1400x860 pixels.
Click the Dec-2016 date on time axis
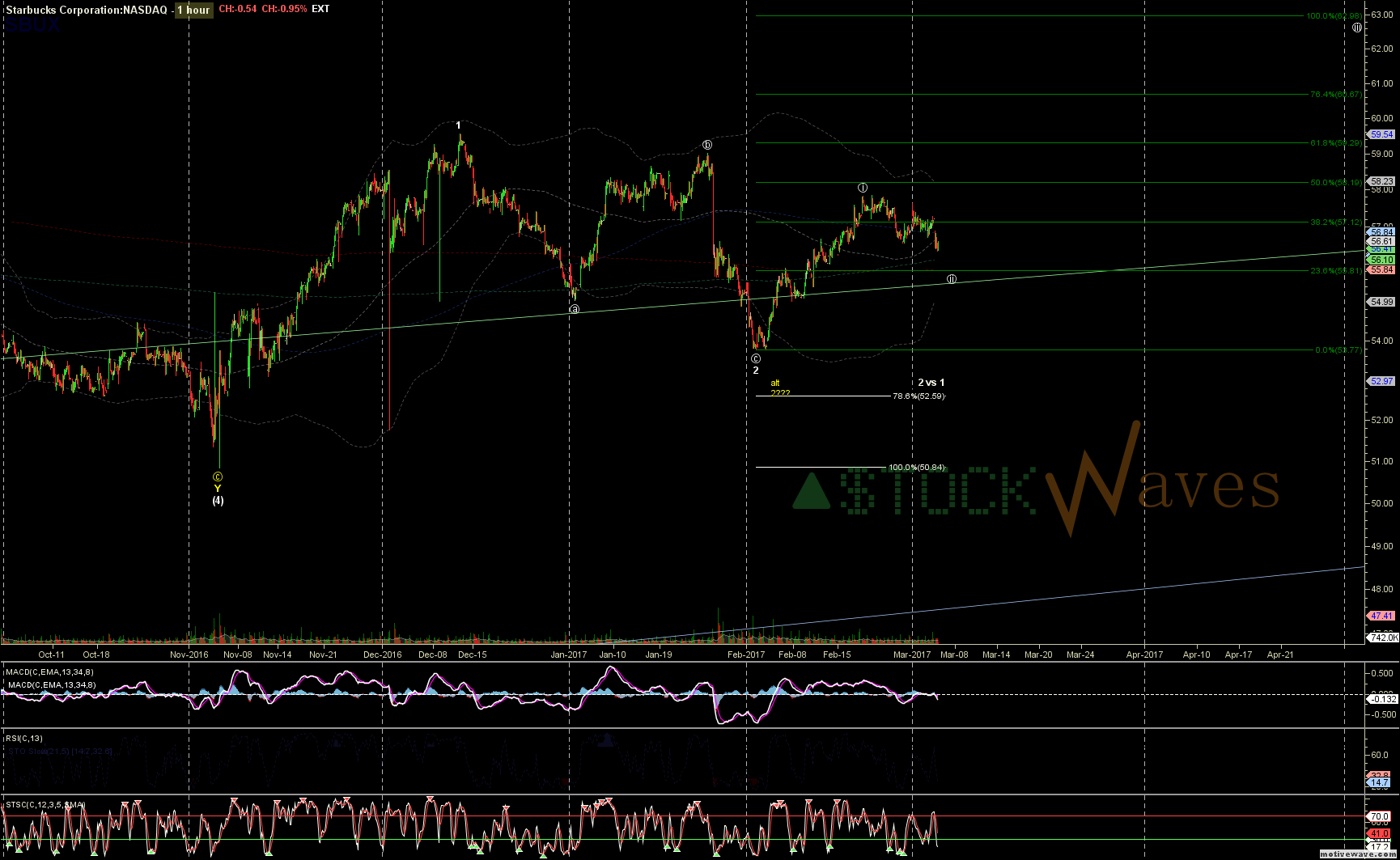tap(382, 655)
